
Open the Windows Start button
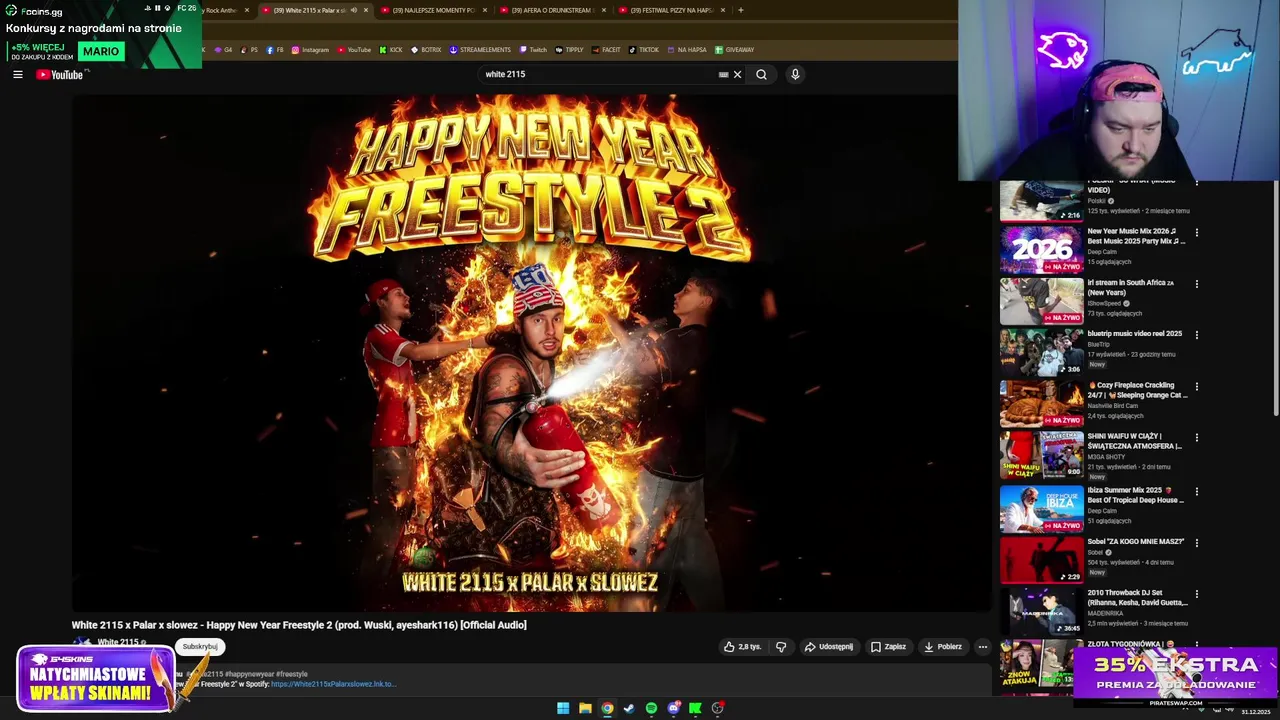pos(563,708)
